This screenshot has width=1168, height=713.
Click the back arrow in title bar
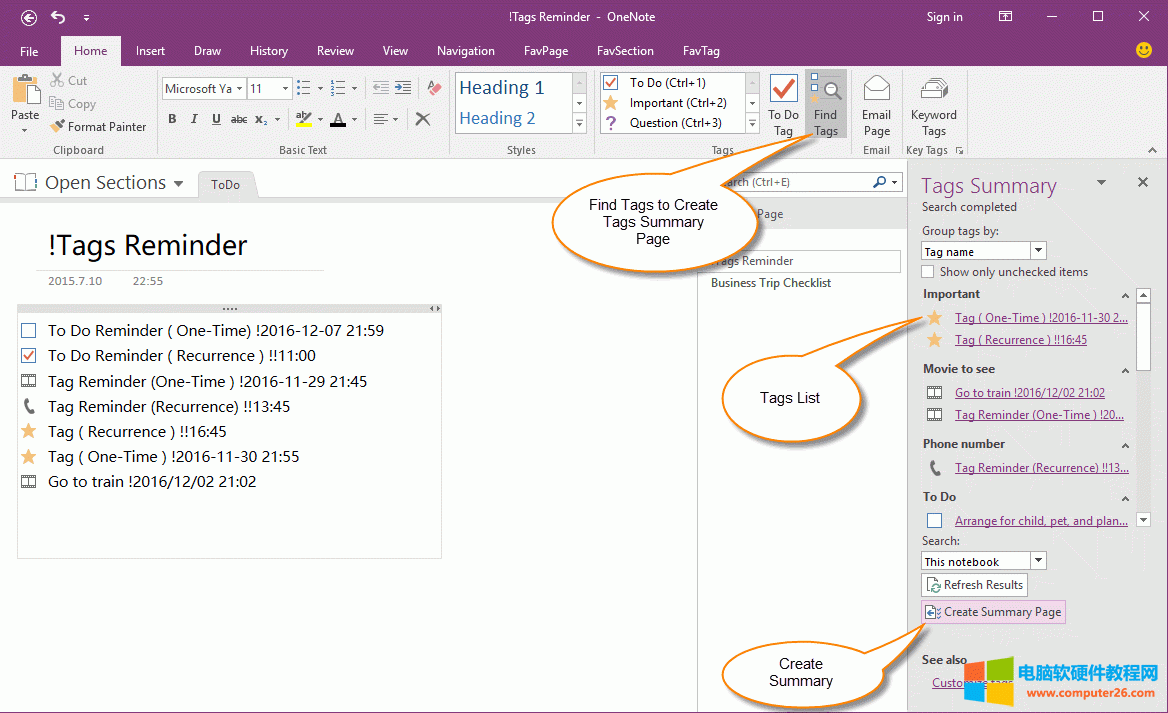click(29, 17)
